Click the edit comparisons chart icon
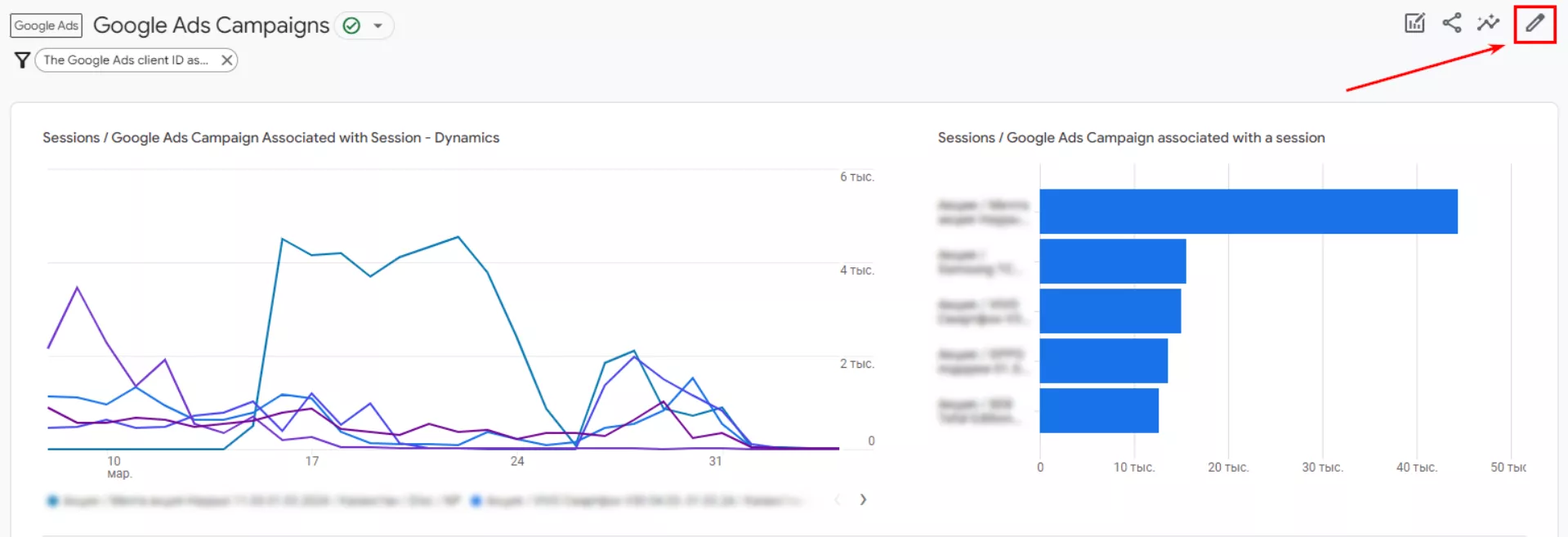1568x537 pixels. click(1414, 23)
